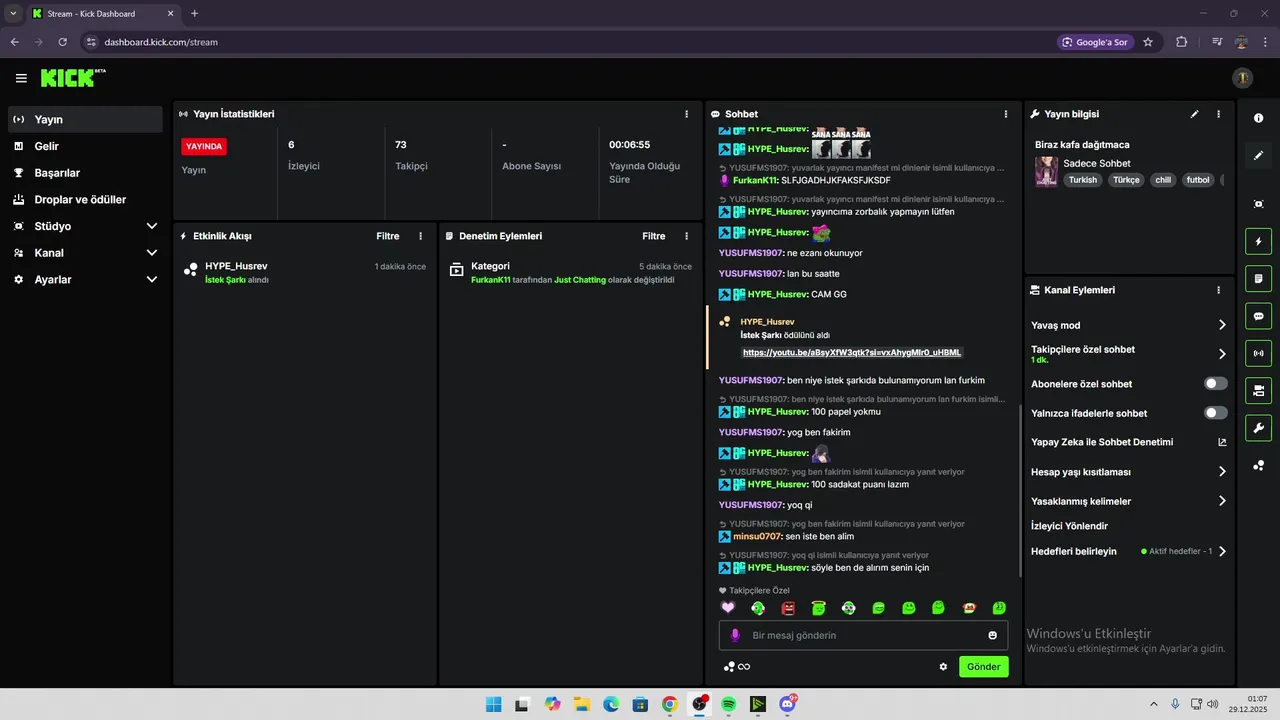1280x720 pixels.
Task: Open options menu of Etkinlik Akışı panel
Action: [420, 236]
